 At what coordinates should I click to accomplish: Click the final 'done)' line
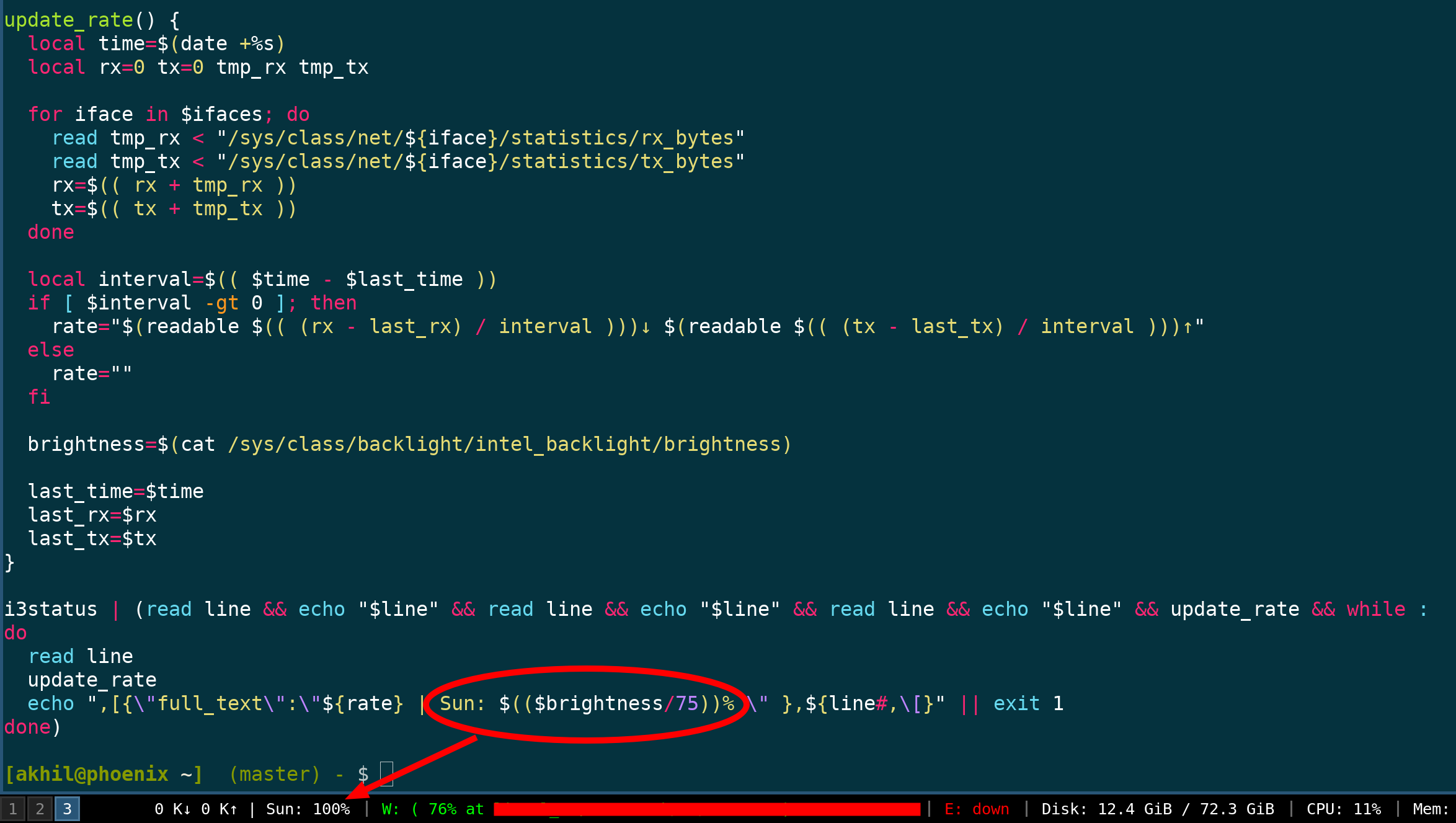coord(33,727)
